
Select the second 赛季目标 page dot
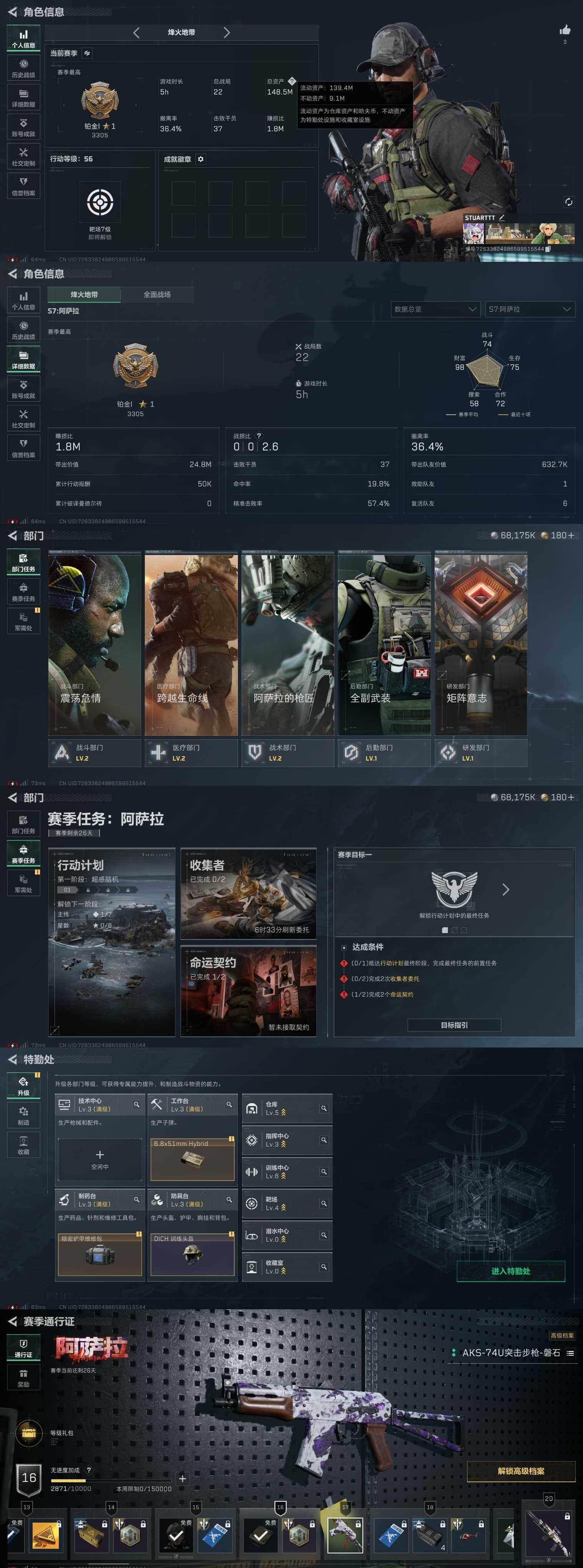point(454,930)
